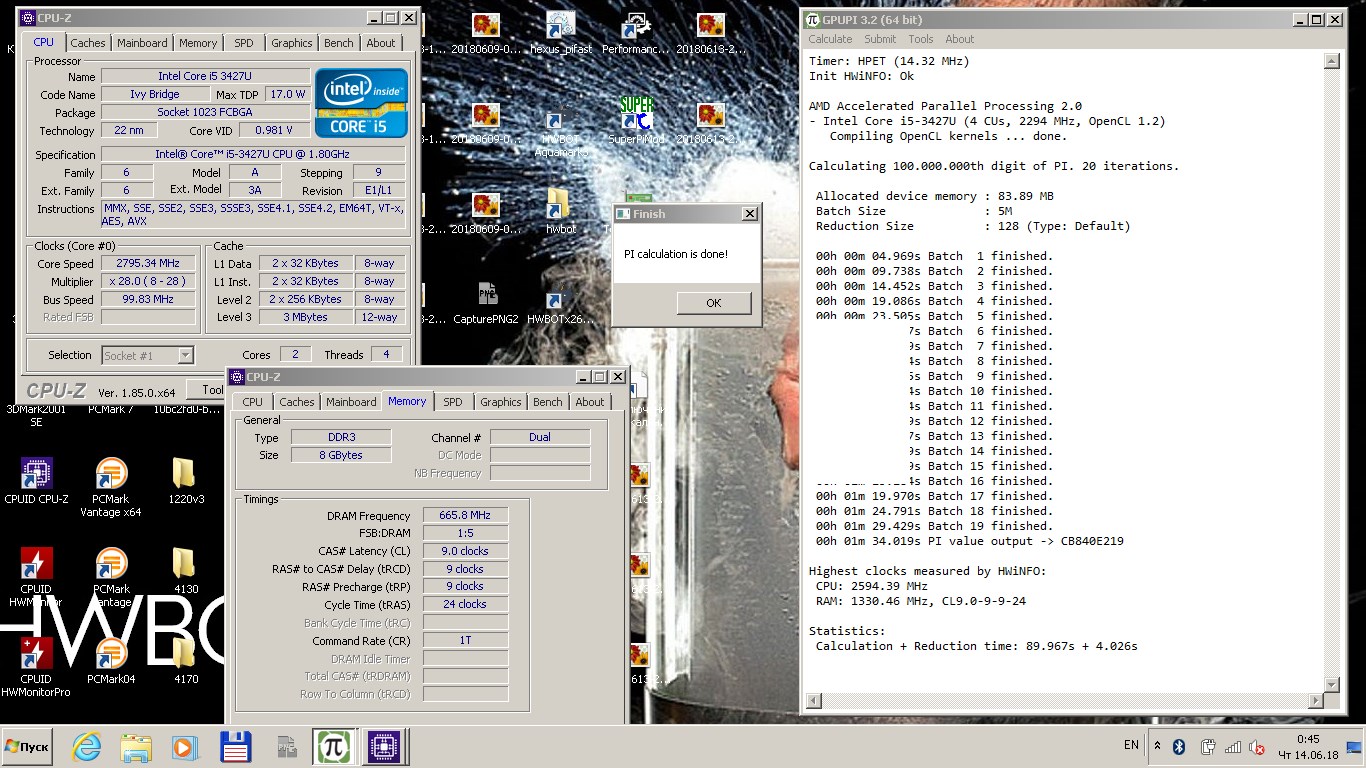Launch Internet Explorer from the taskbar
The height and width of the screenshot is (768, 1366).
click(x=87, y=747)
